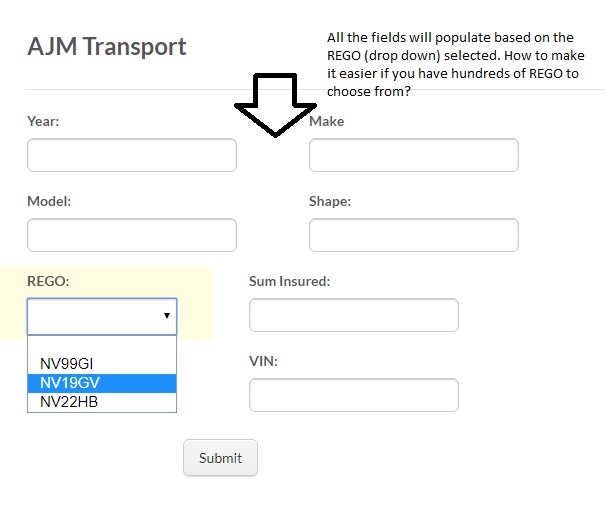605x521 pixels.
Task: Click the "Make" field label
Action: coord(326,121)
